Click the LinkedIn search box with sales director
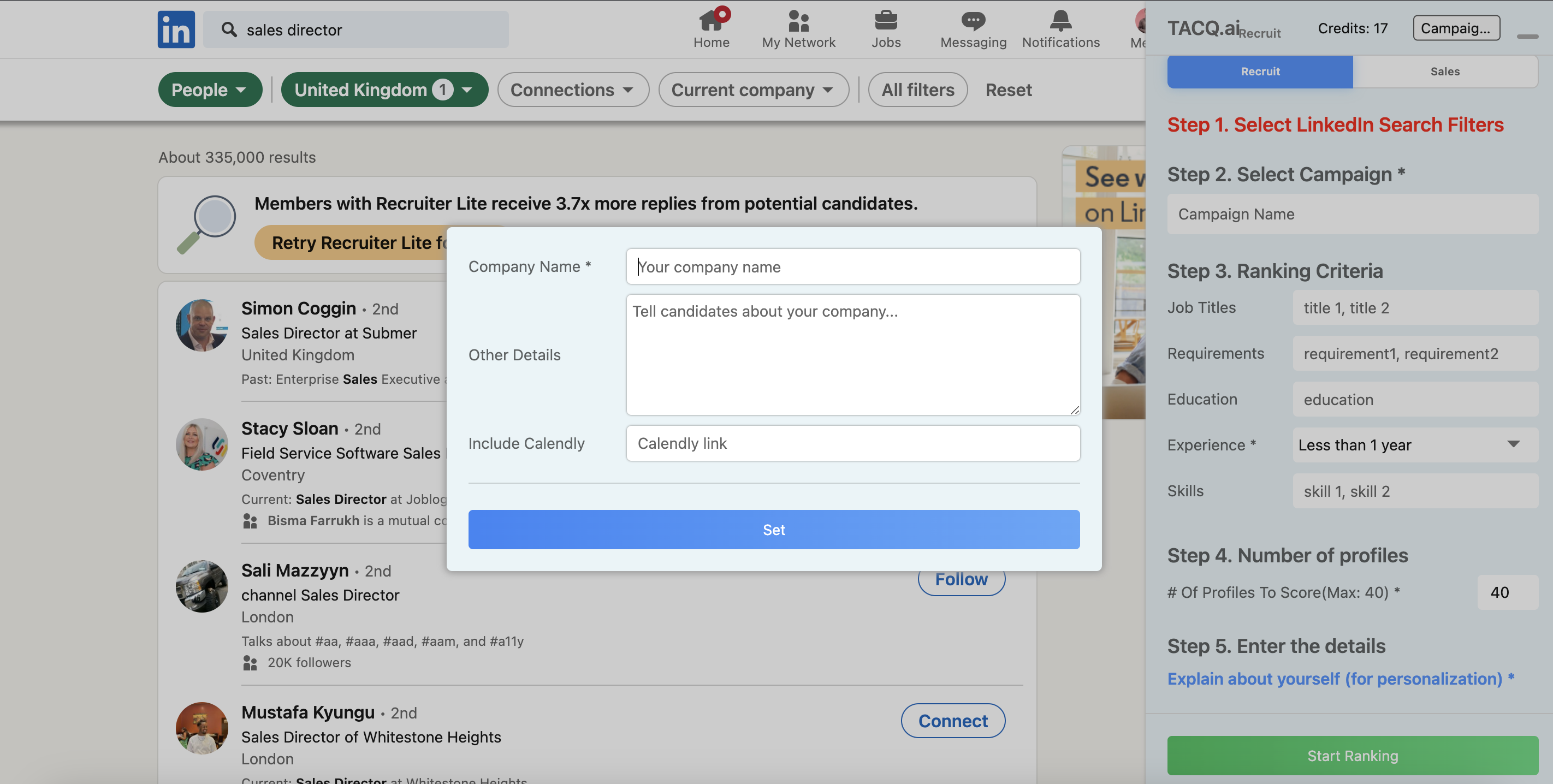 pyautogui.click(x=355, y=29)
